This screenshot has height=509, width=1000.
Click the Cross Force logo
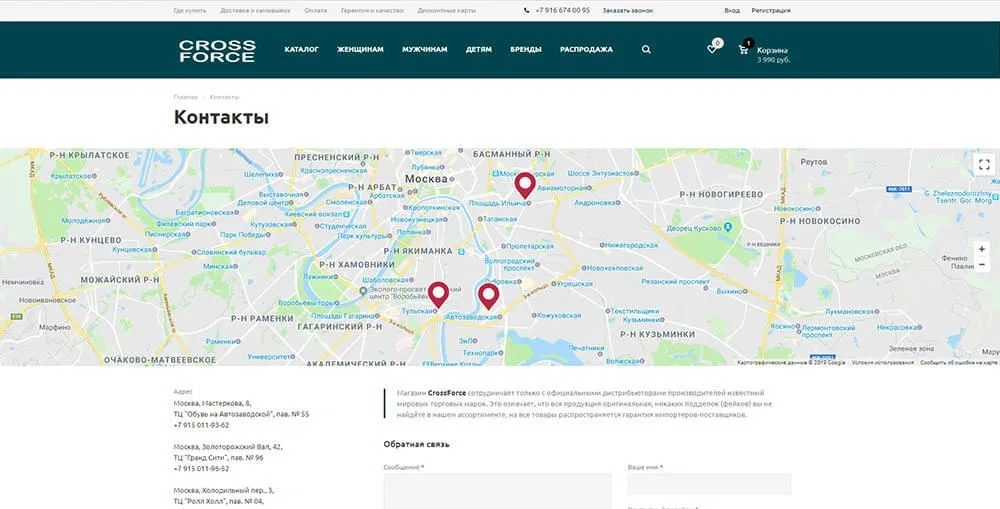pos(217,50)
